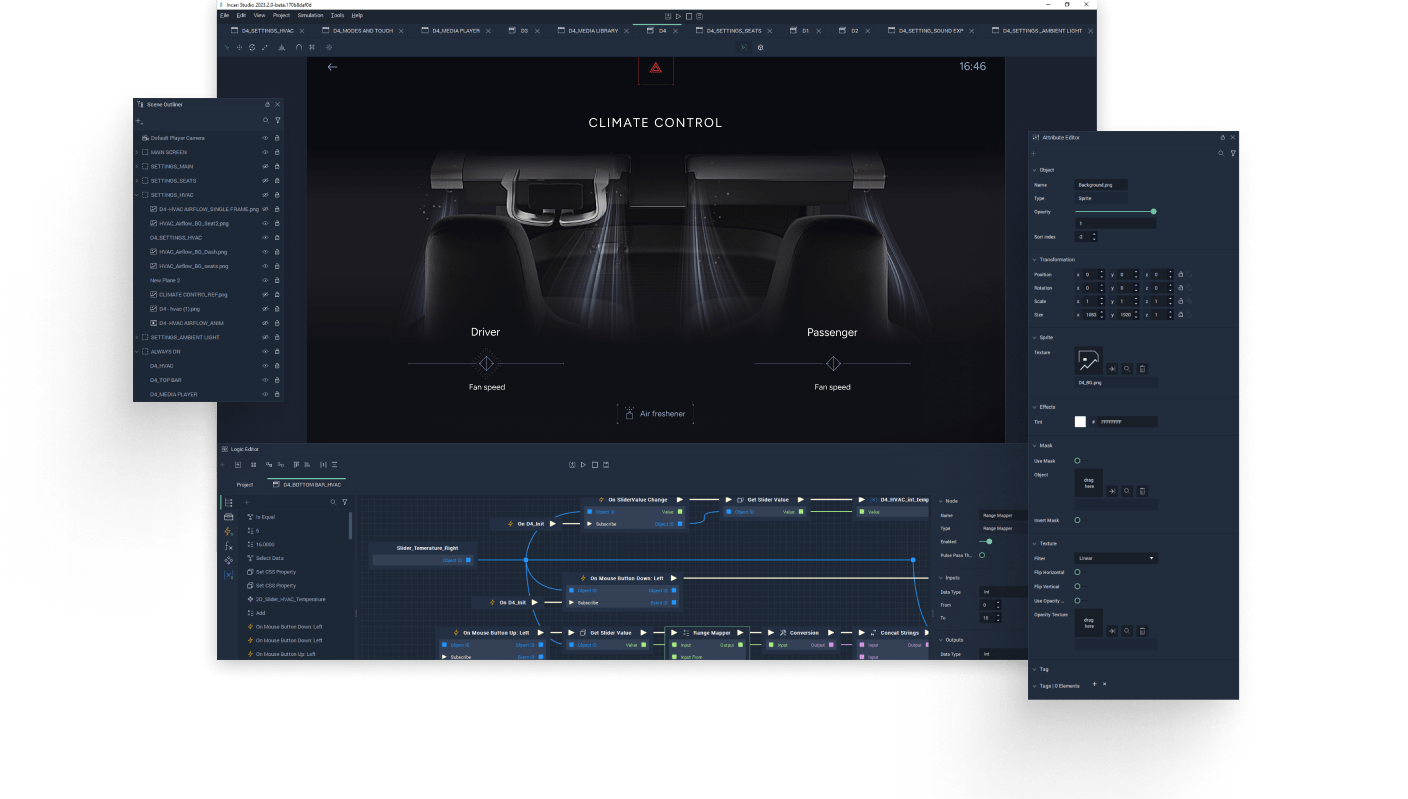1408x799 pixels.
Task: Click the back arrow in the Climate Control preview
Action: 333,67
